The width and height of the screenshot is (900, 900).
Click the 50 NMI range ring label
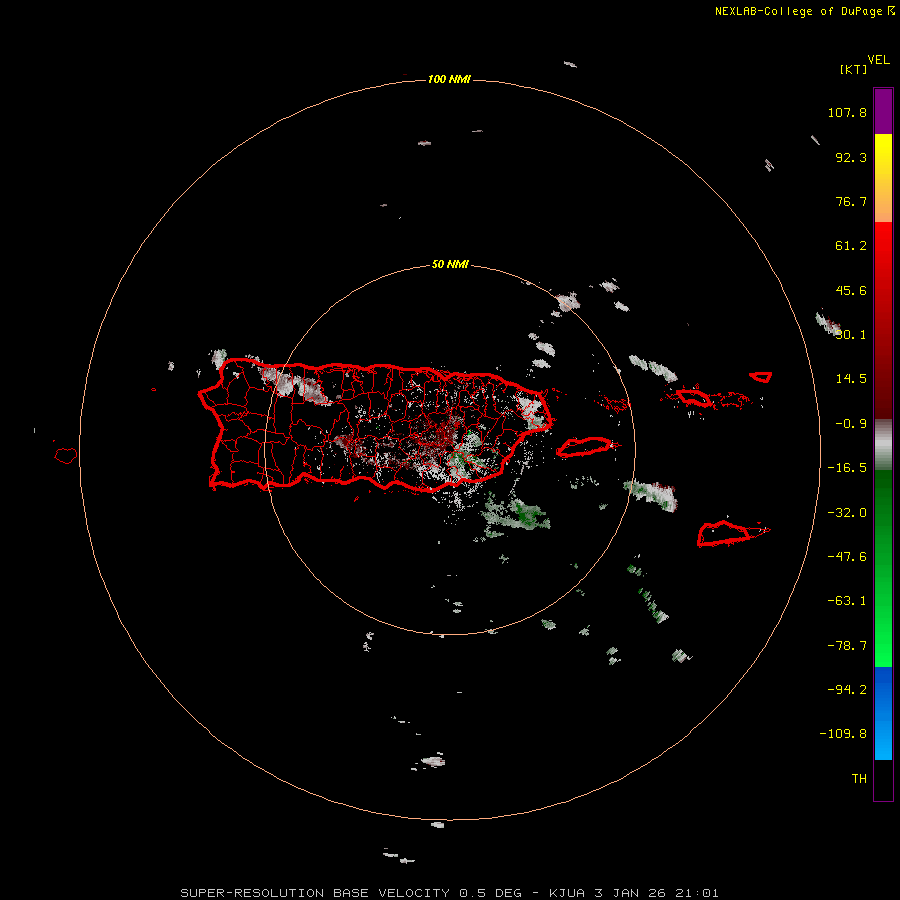pyautogui.click(x=450, y=264)
